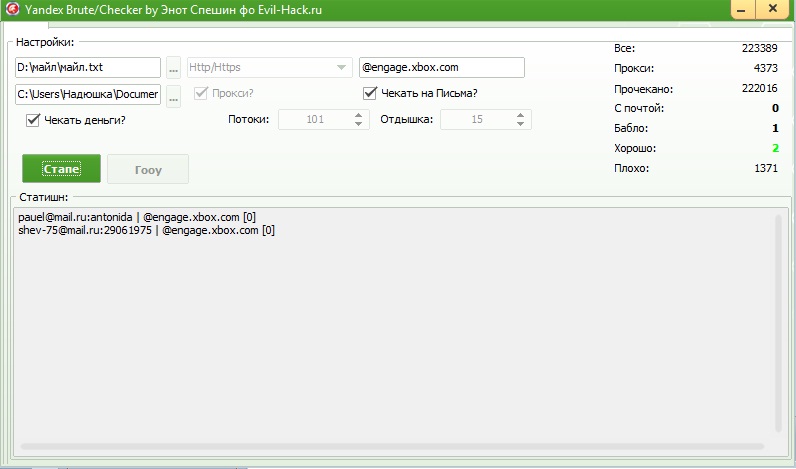Viewport: 796px width, 469px height.
Task: Click the С почтой count value
Action: 775,108
